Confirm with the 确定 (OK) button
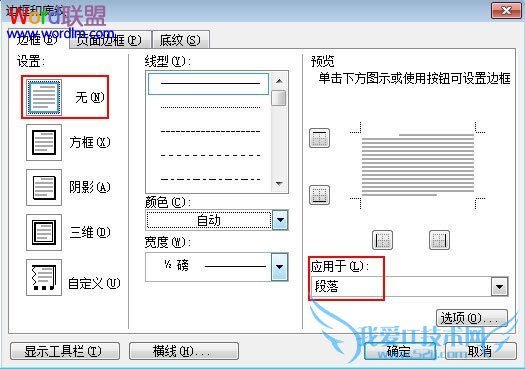The image size is (525, 369). (400, 351)
